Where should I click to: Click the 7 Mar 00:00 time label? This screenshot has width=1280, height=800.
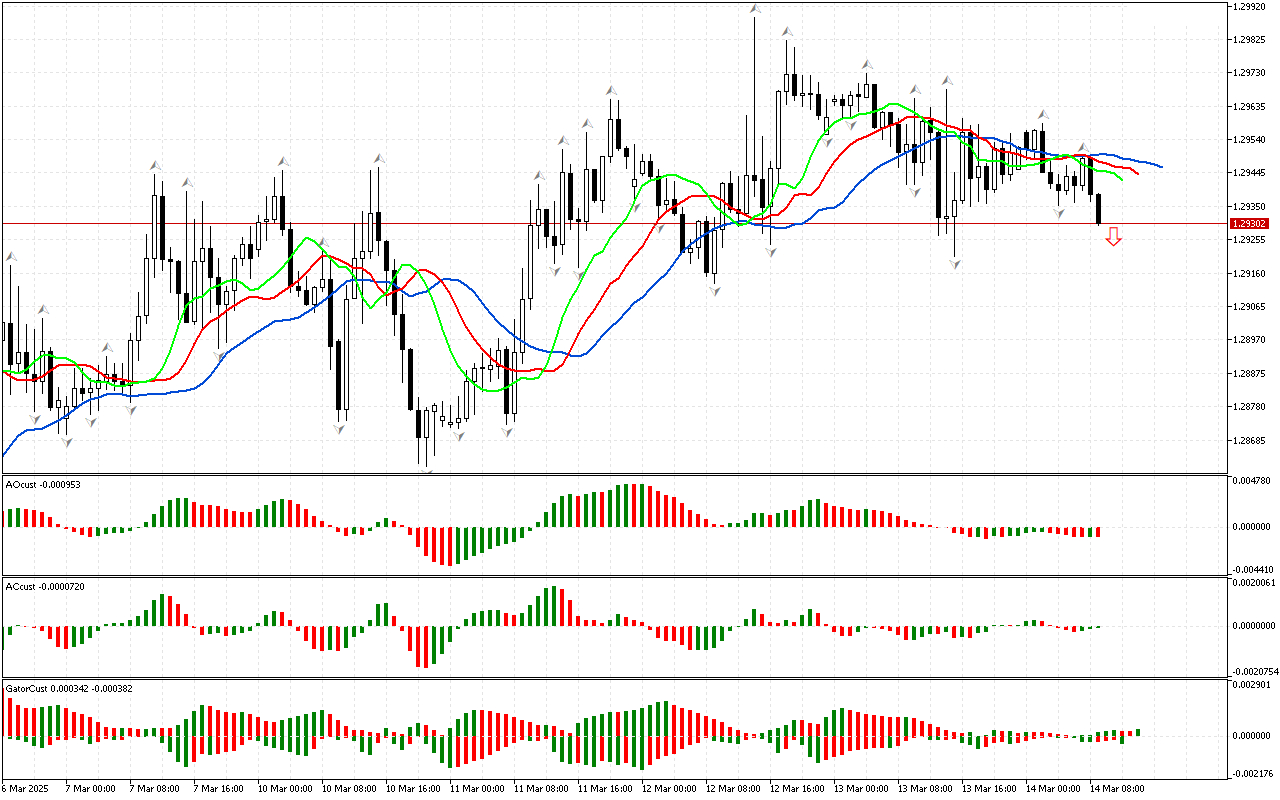[x=90, y=789]
